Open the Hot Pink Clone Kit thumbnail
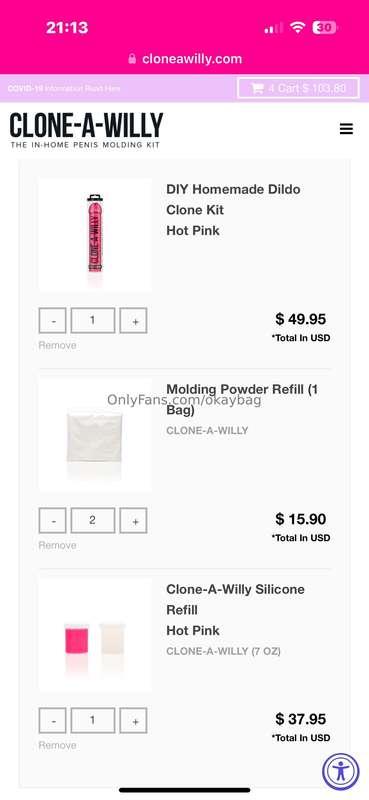 coord(95,235)
